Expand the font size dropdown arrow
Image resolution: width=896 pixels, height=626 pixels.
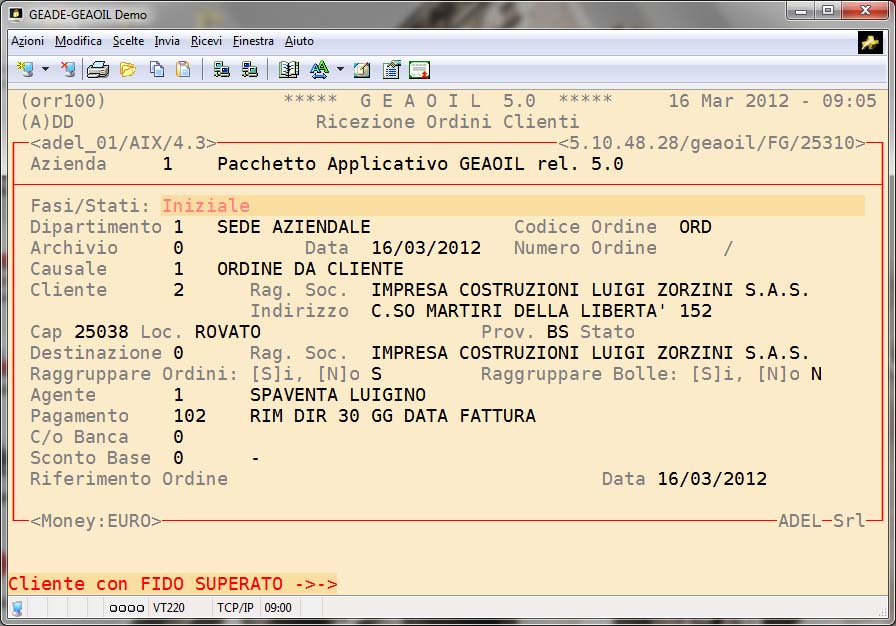click(339, 69)
